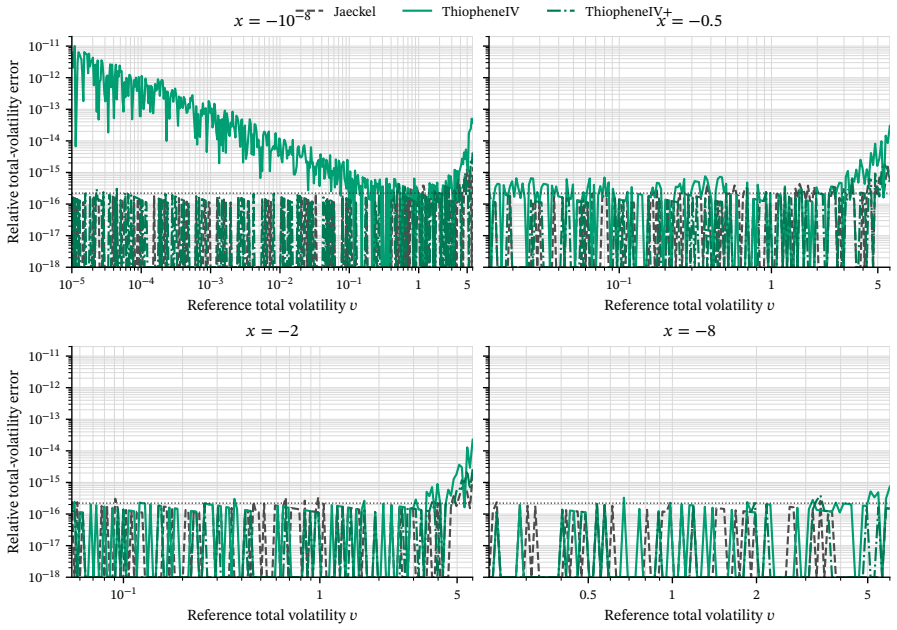
Task: Click the 10⁻¹¹ y-tick of the x = −2 plot
Action: [x=46, y=355]
